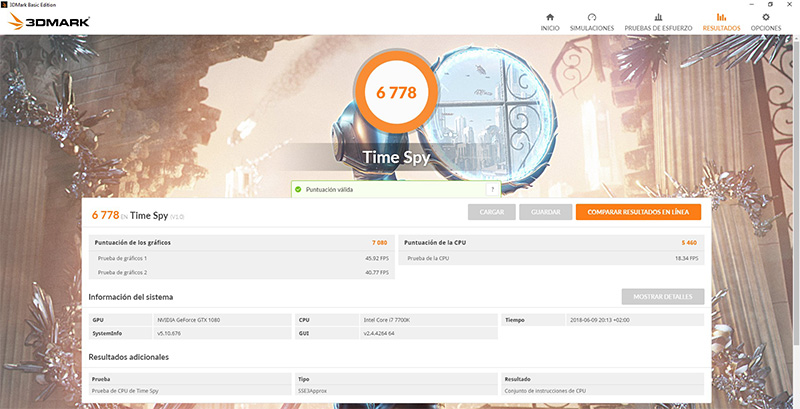Click the orange 6 778 score circle
Screen dimensions: 800x409
396,92
